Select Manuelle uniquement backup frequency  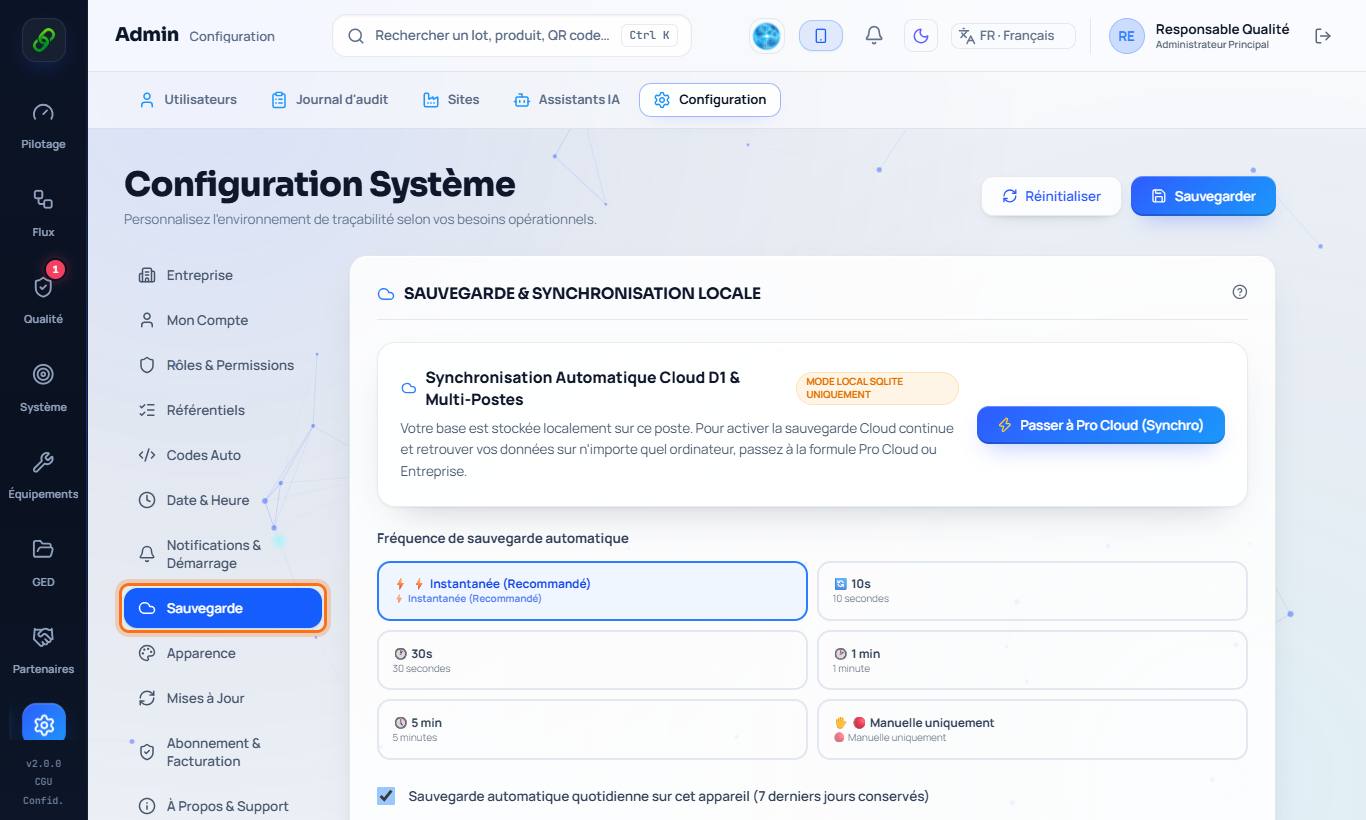[x=1032, y=729]
